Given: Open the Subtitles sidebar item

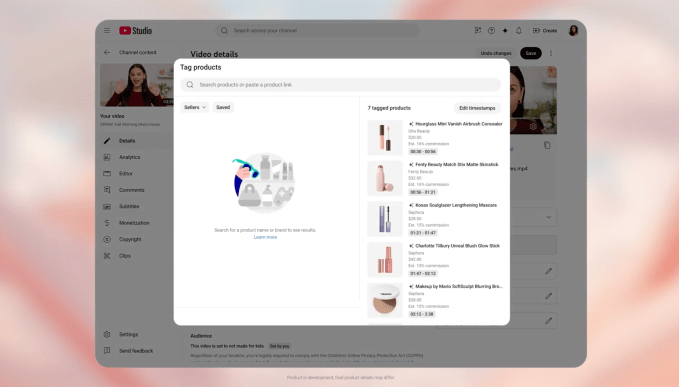Looking at the screenshot, I should pos(129,206).
